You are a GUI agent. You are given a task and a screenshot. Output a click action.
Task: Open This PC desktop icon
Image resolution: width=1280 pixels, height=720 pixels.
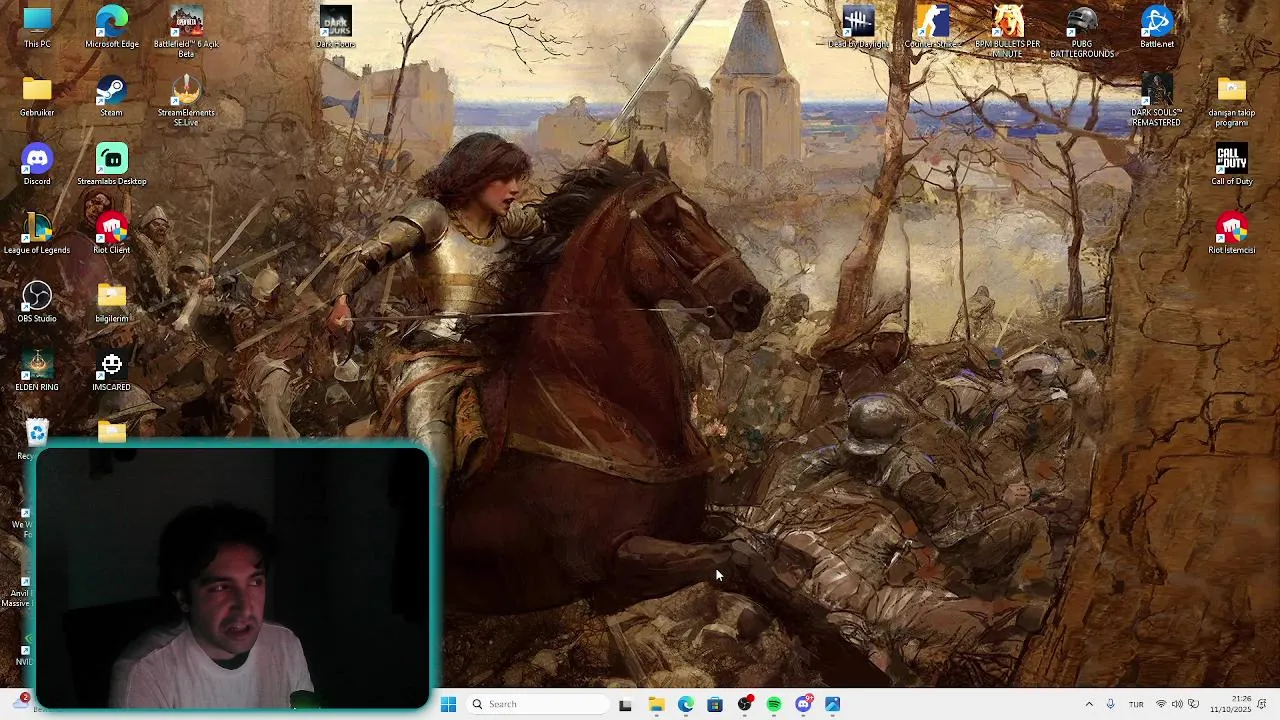[x=37, y=27]
